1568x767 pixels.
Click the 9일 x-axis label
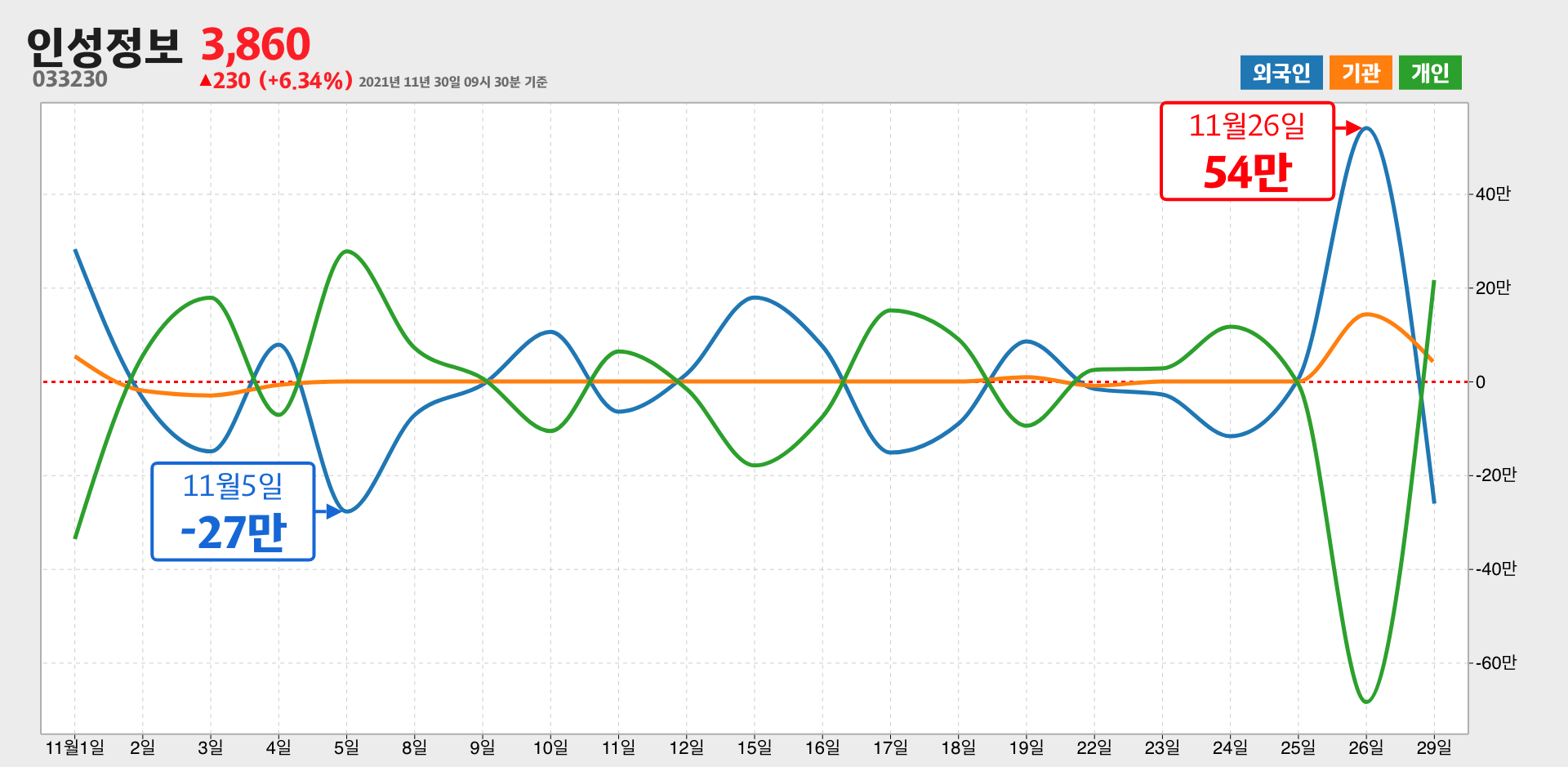(483, 747)
